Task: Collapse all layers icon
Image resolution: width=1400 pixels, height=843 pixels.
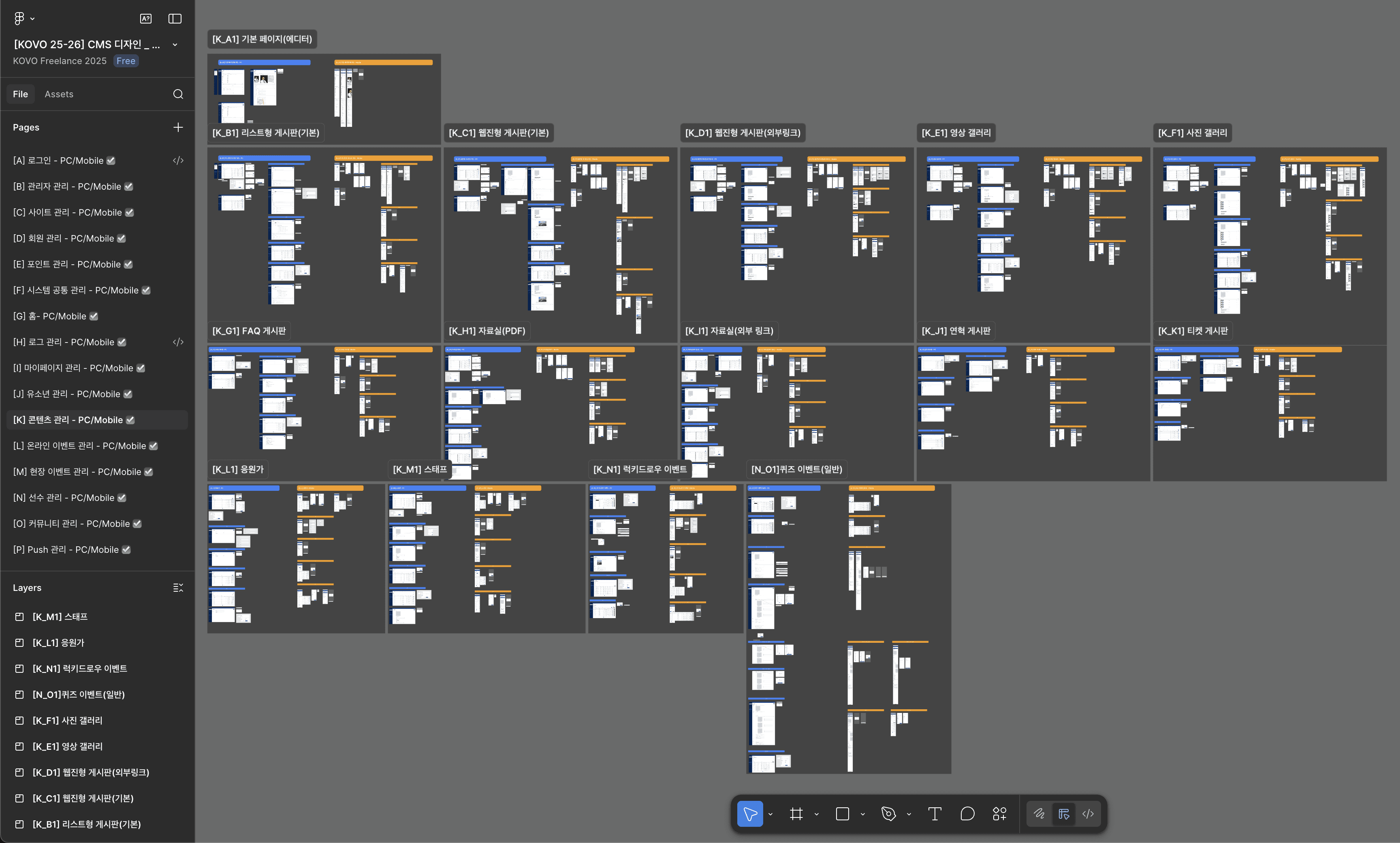Action: pyautogui.click(x=178, y=588)
